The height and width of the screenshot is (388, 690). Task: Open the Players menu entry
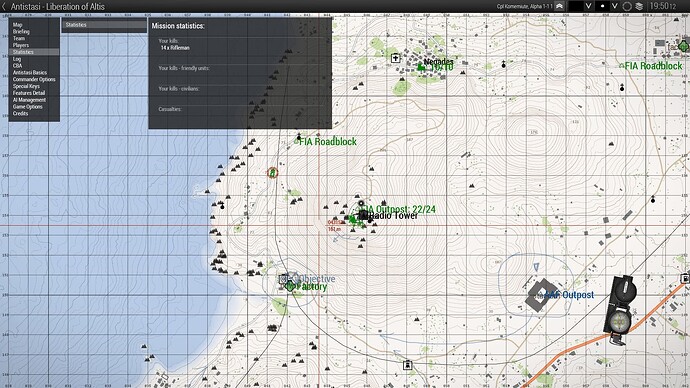tap(21, 45)
